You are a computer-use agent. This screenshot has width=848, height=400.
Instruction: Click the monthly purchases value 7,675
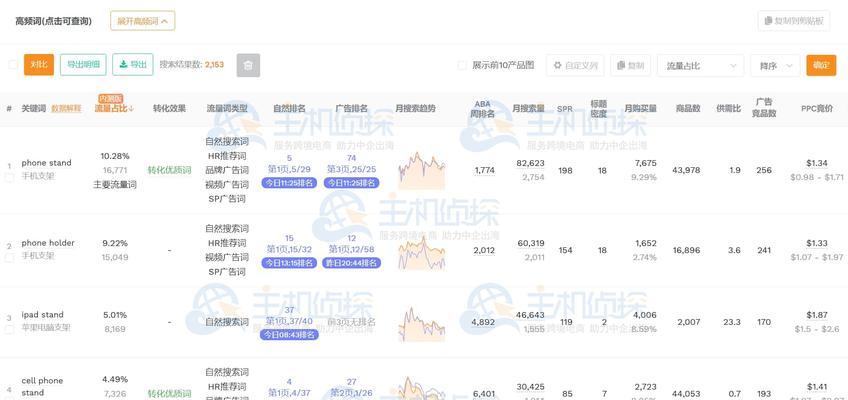(x=646, y=163)
